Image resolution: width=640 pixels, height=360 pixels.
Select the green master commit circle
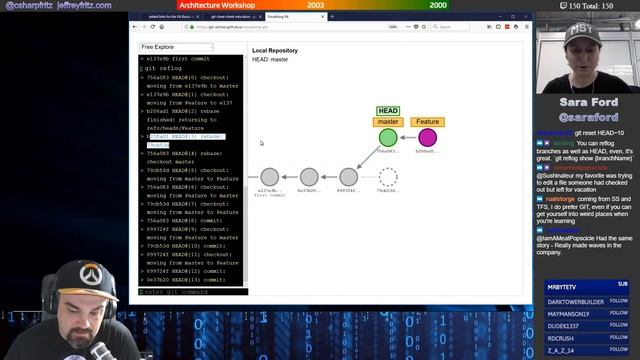(388, 138)
